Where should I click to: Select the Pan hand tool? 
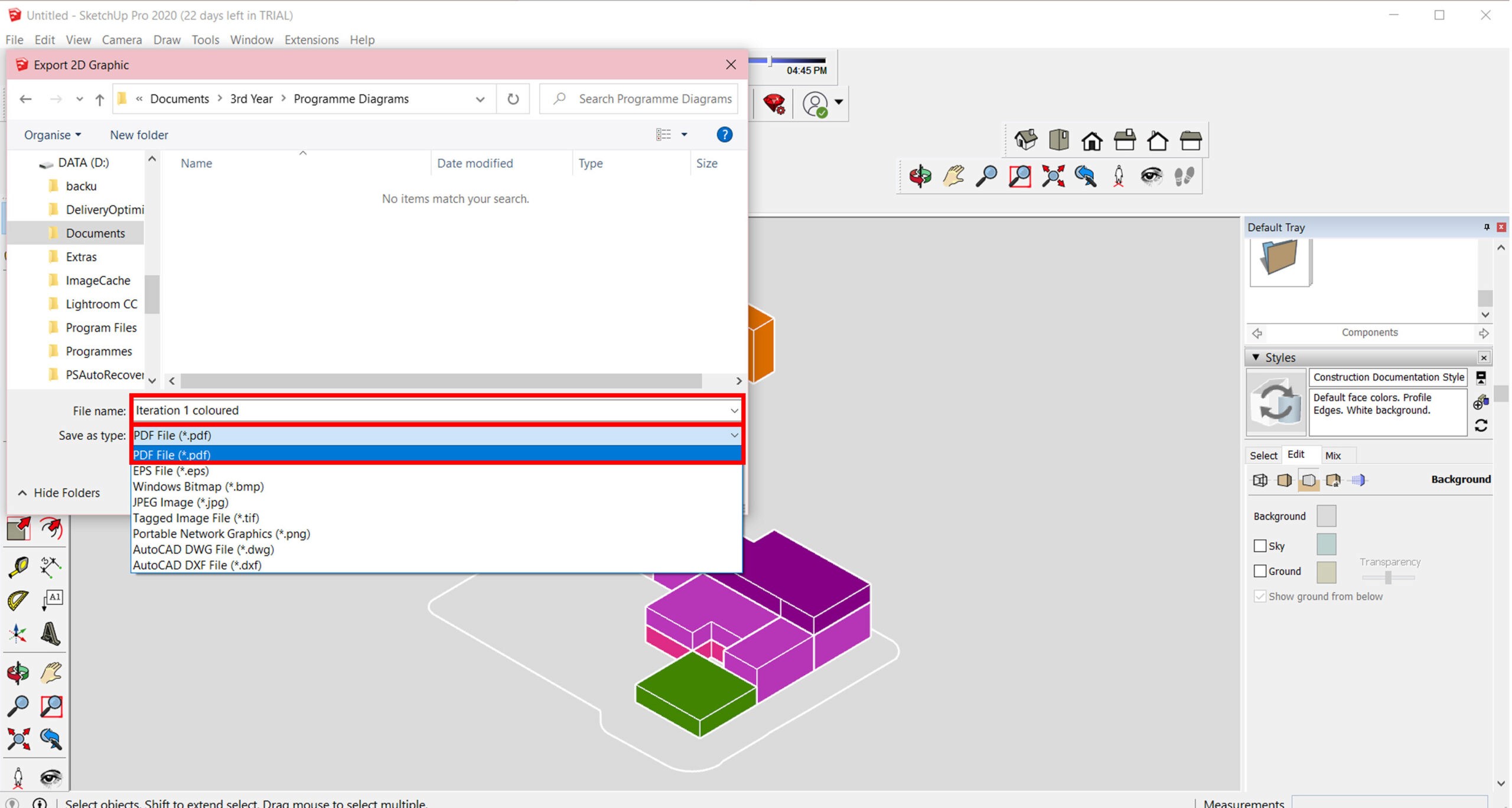tap(953, 176)
